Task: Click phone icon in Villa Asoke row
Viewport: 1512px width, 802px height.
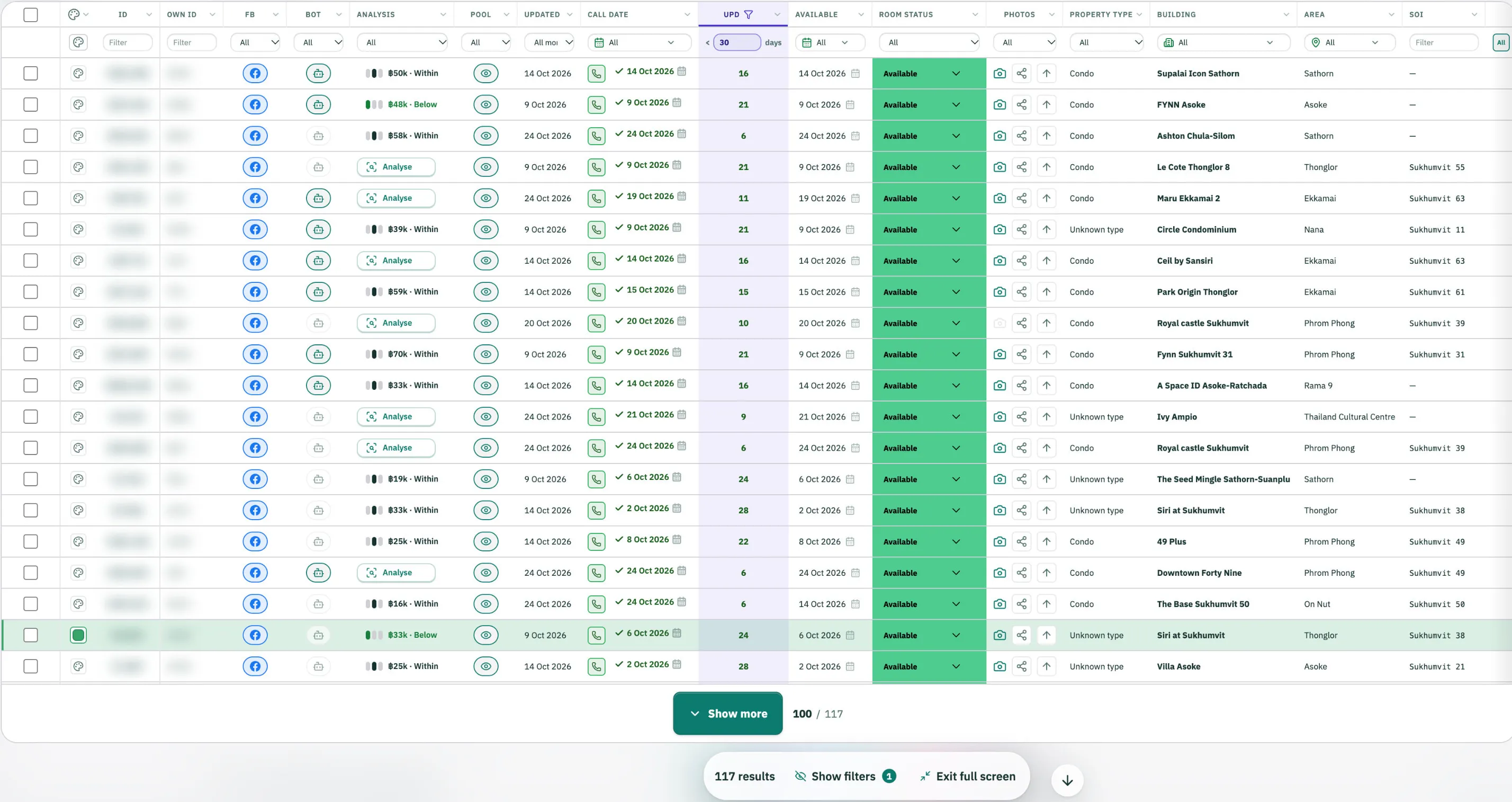Action: pos(596,667)
